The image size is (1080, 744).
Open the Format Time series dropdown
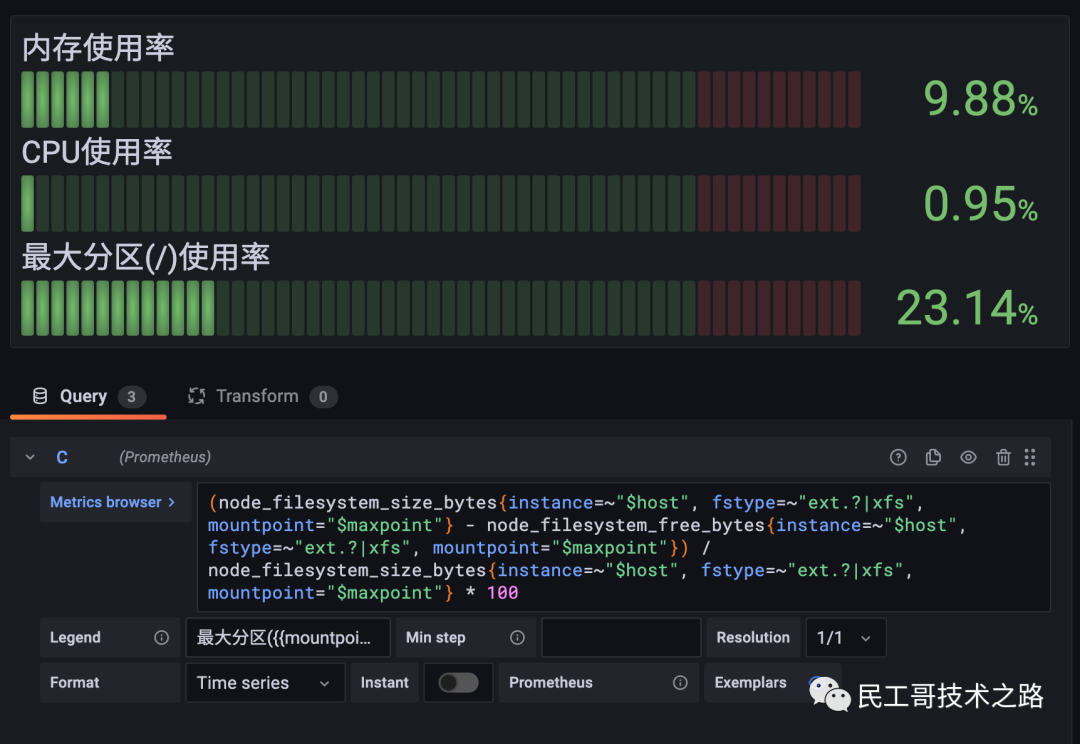(x=265, y=683)
